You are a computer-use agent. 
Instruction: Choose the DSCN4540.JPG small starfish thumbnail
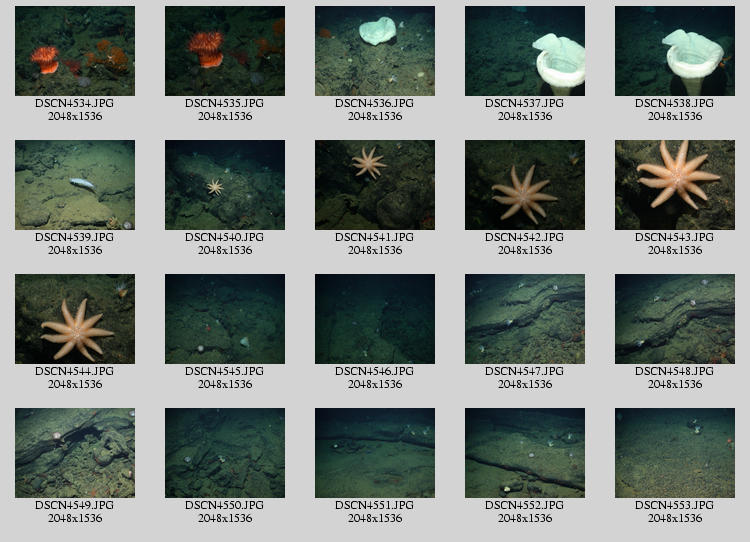(225, 185)
